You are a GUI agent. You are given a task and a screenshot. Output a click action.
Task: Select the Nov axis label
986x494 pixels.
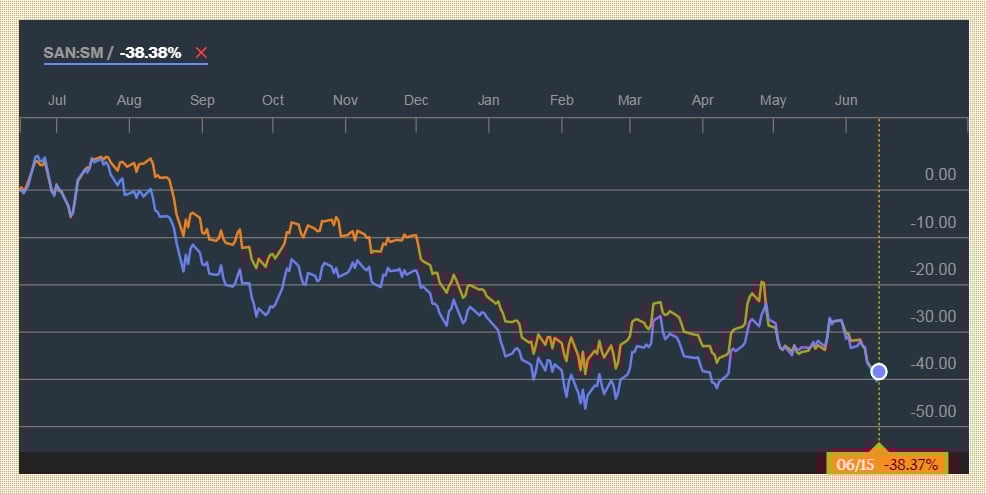pos(345,100)
